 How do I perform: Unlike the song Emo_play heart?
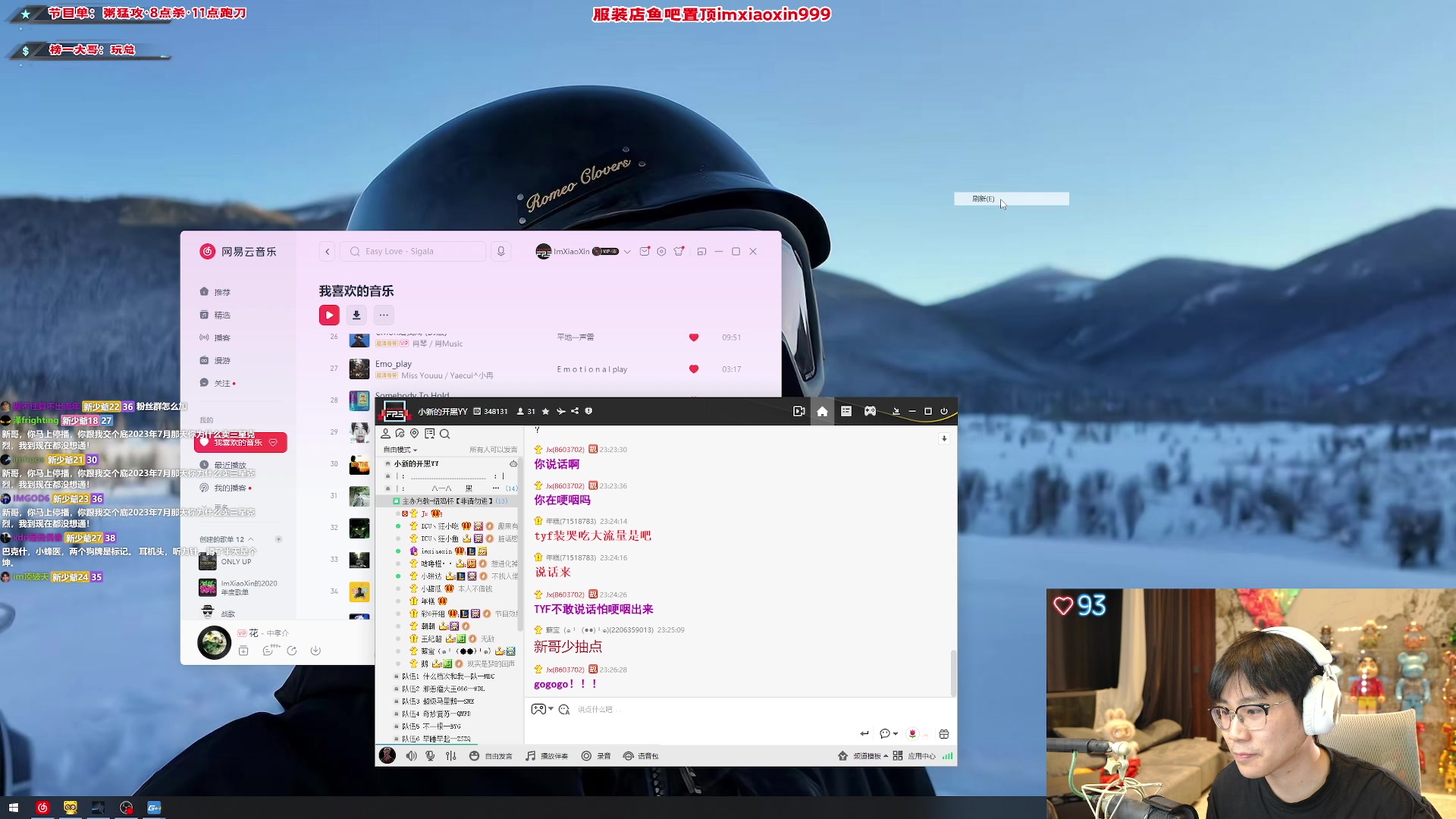tap(693, 369)
